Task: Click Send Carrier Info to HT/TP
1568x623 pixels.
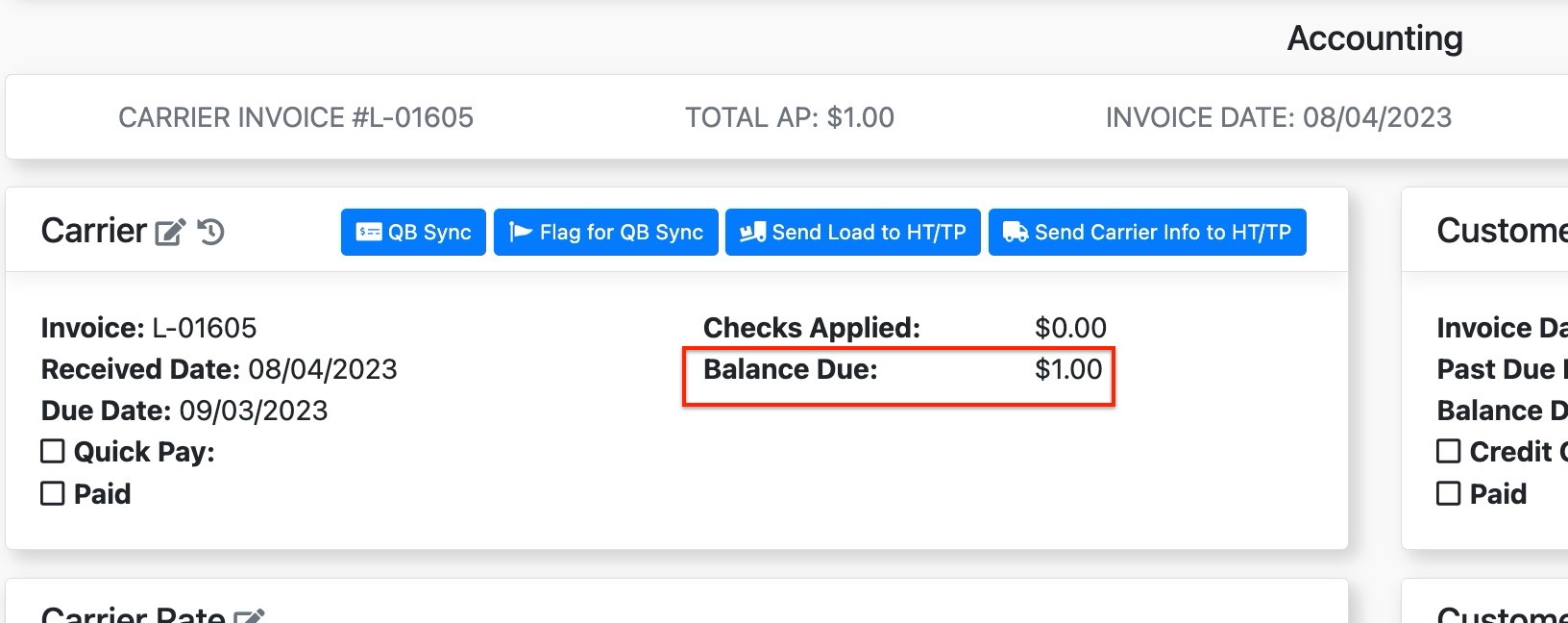Action: pyautogui.click(x=1147, y=232)
